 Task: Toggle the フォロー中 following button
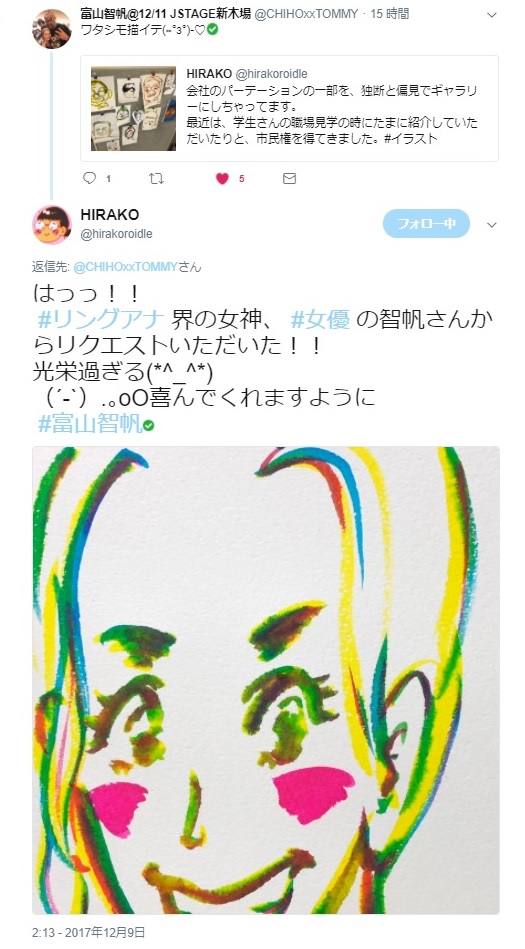click(426, 223)
